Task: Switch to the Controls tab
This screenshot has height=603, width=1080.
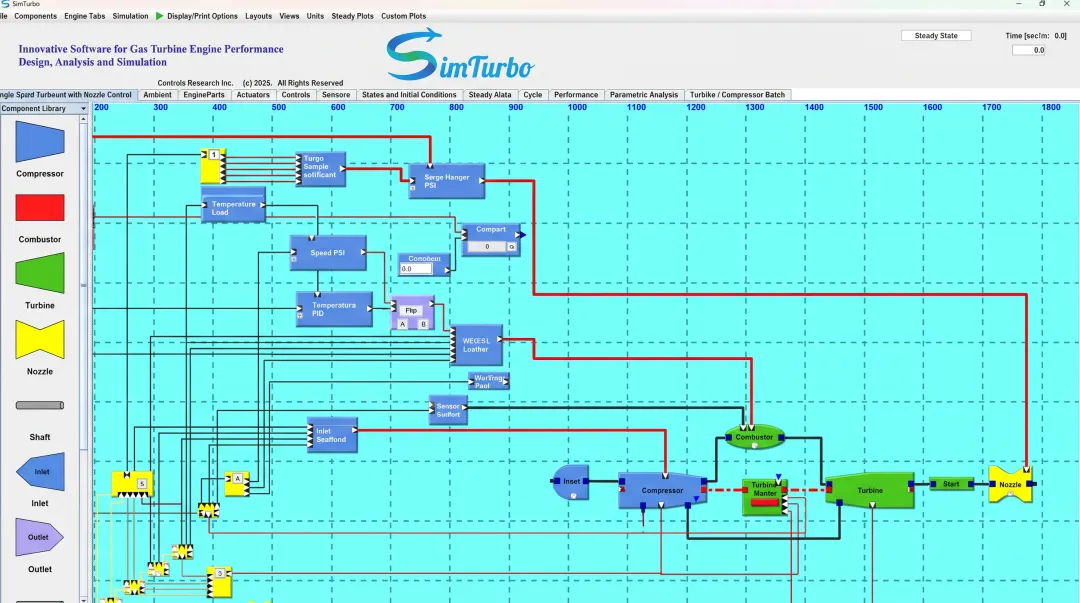Action: 295,94
